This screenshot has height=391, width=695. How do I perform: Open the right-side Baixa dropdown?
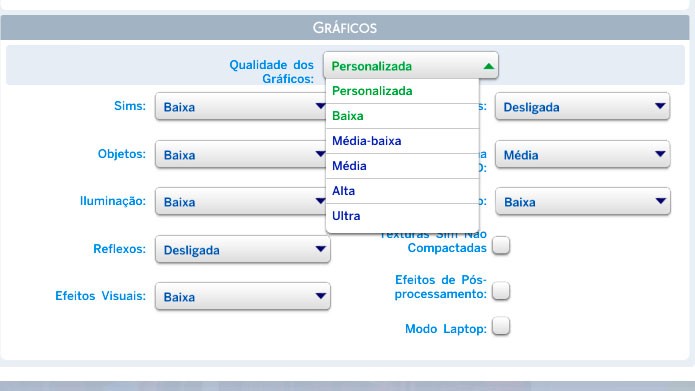[x=582, y=201]
